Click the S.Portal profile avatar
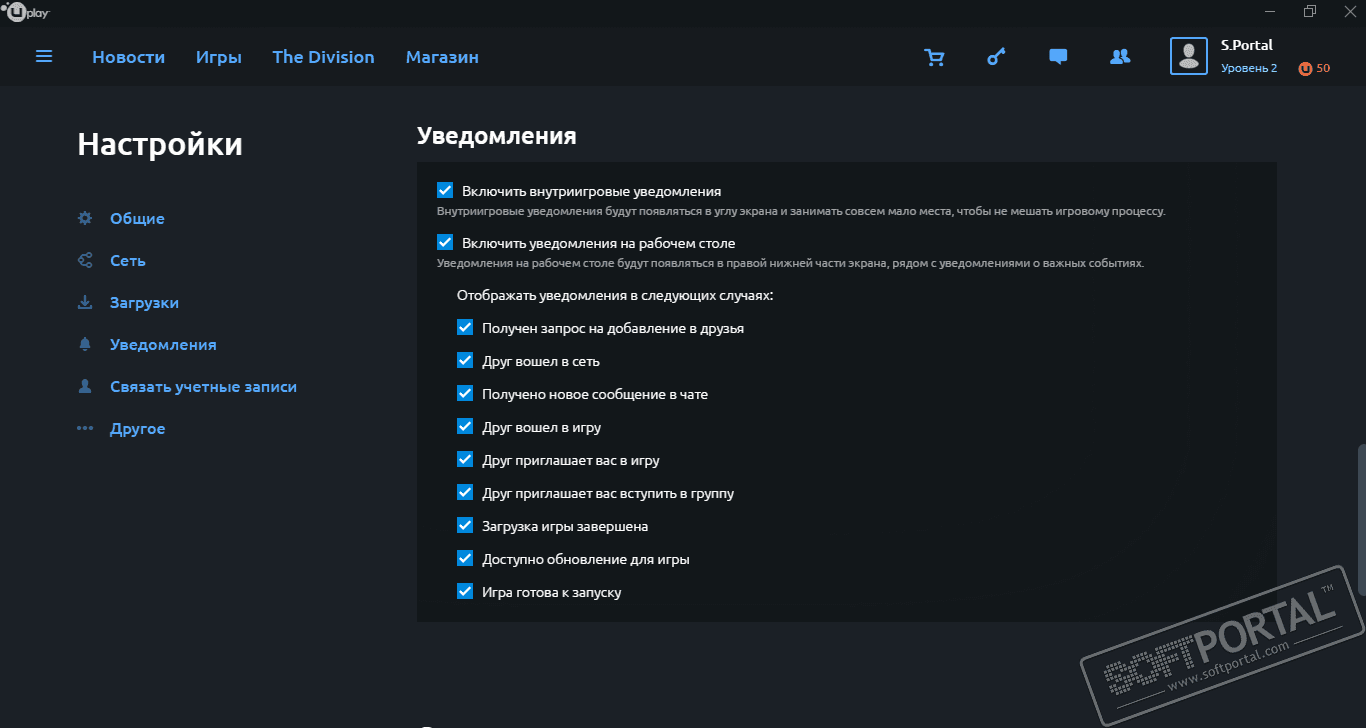Image resolution: width=1366 pixels, height=728 pixels. [x=1188, y=56]
